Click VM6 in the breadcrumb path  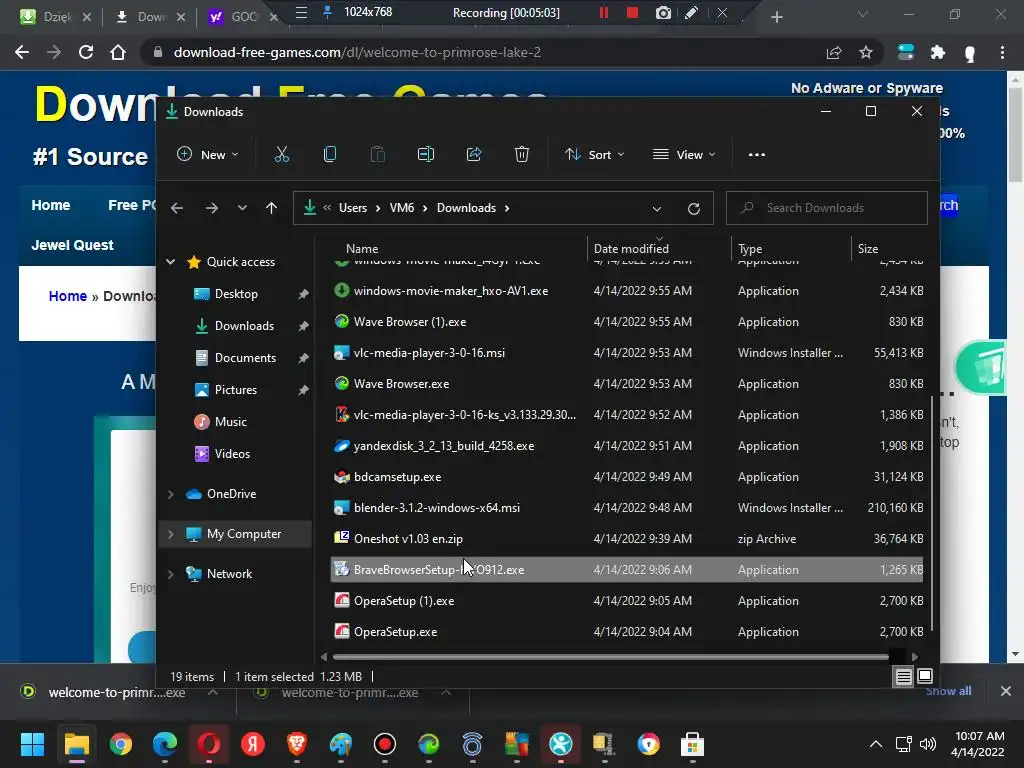click(x=402, y=208)
